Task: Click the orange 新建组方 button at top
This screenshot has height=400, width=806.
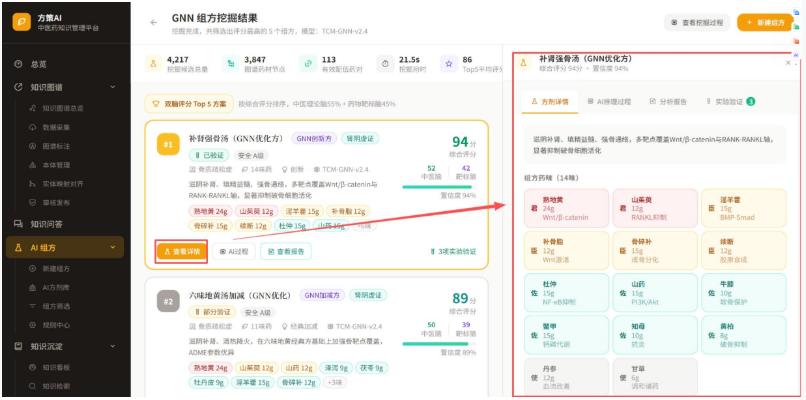Action: [x=765, y=23]
